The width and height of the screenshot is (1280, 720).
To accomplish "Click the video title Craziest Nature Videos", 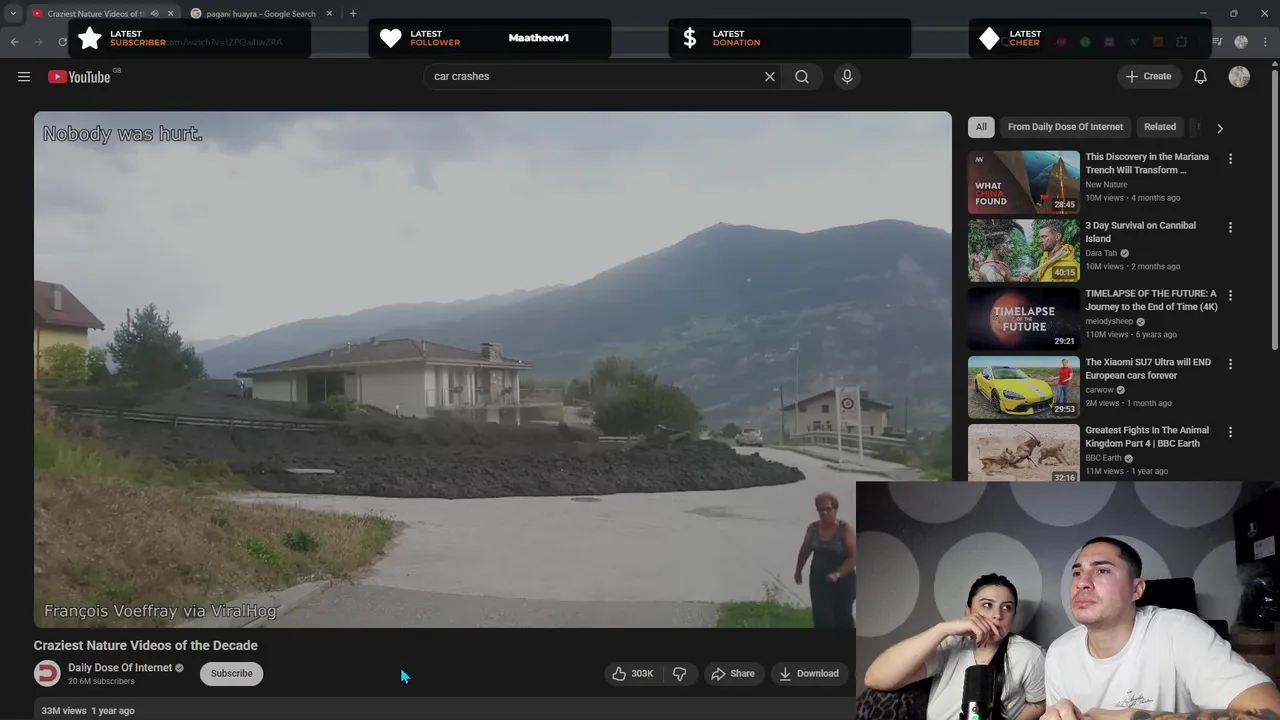I will [146, 646].
